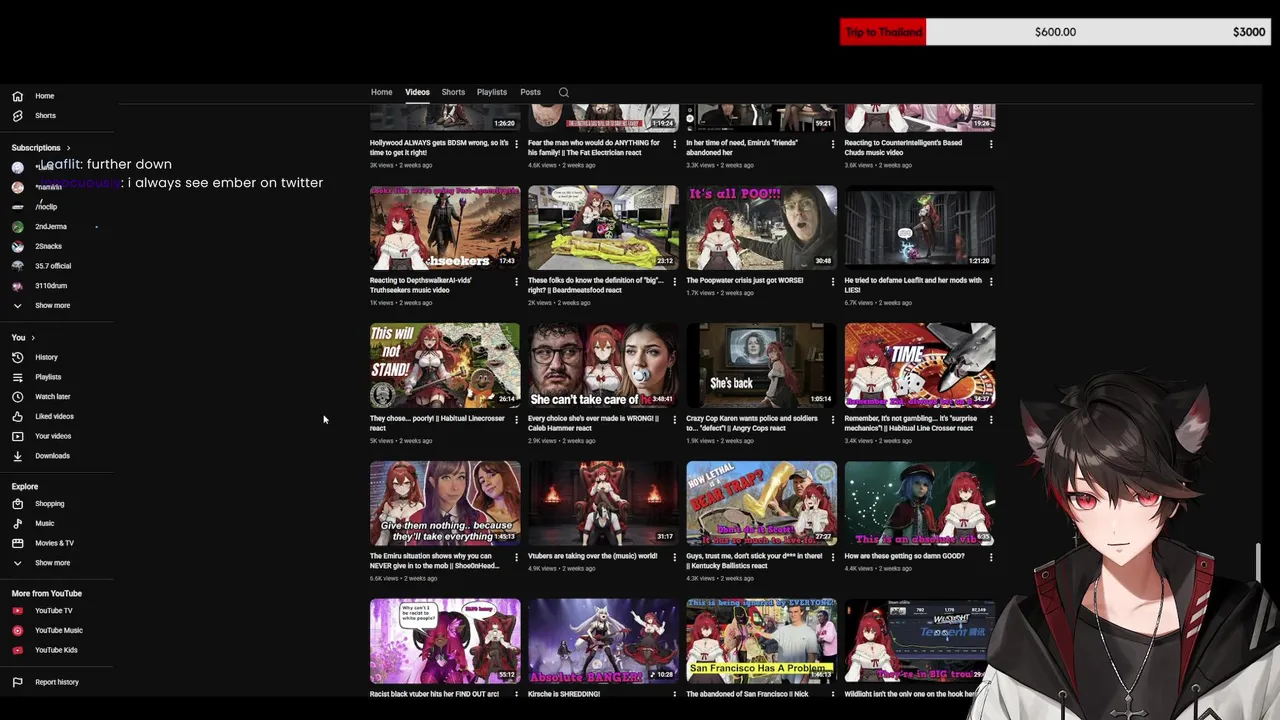
Task: Open the YouTube Music red icon
Action: tap(17, 630)
